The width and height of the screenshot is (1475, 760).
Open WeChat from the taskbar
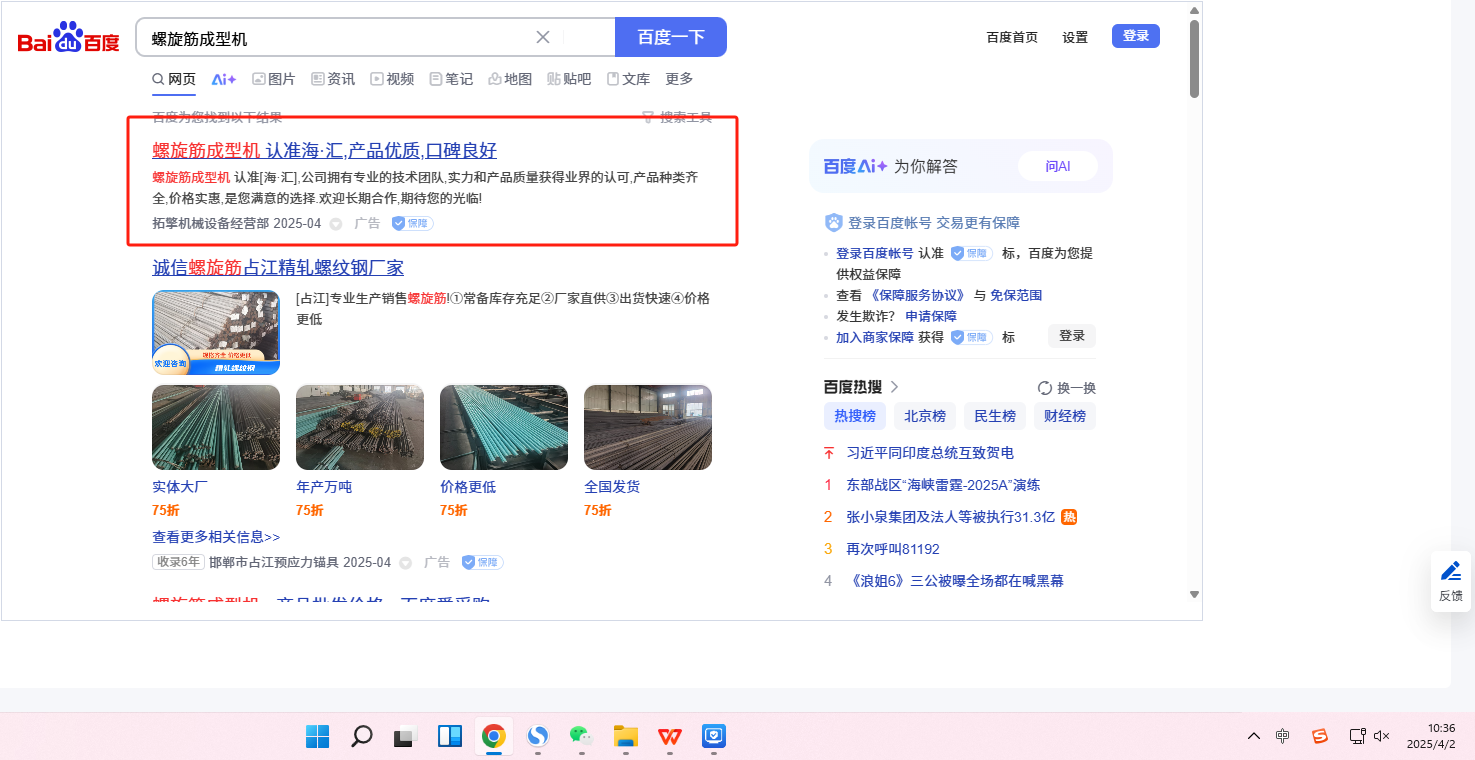(581, 737)
